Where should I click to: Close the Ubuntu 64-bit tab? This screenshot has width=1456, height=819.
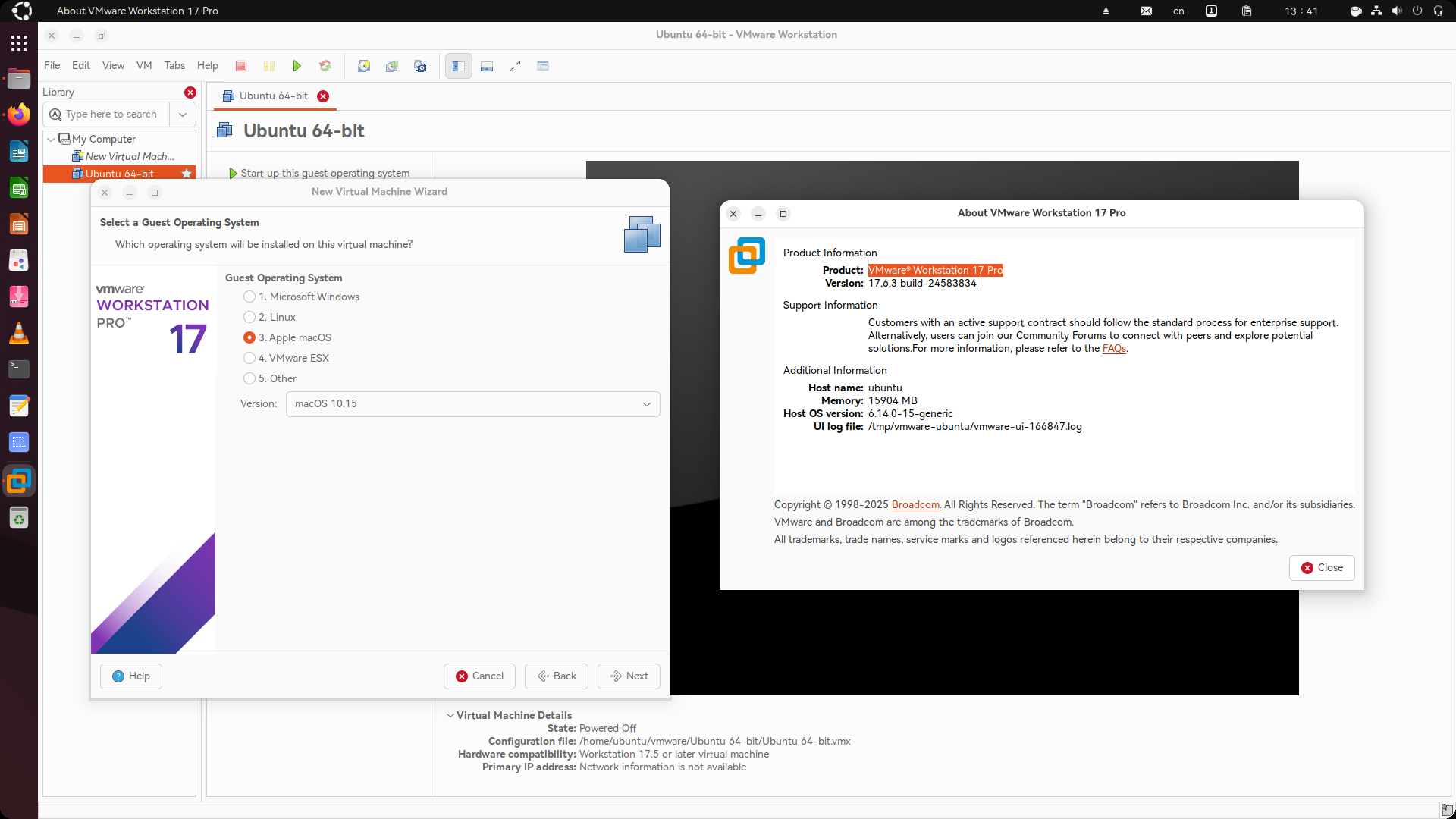tap(323, 96)
